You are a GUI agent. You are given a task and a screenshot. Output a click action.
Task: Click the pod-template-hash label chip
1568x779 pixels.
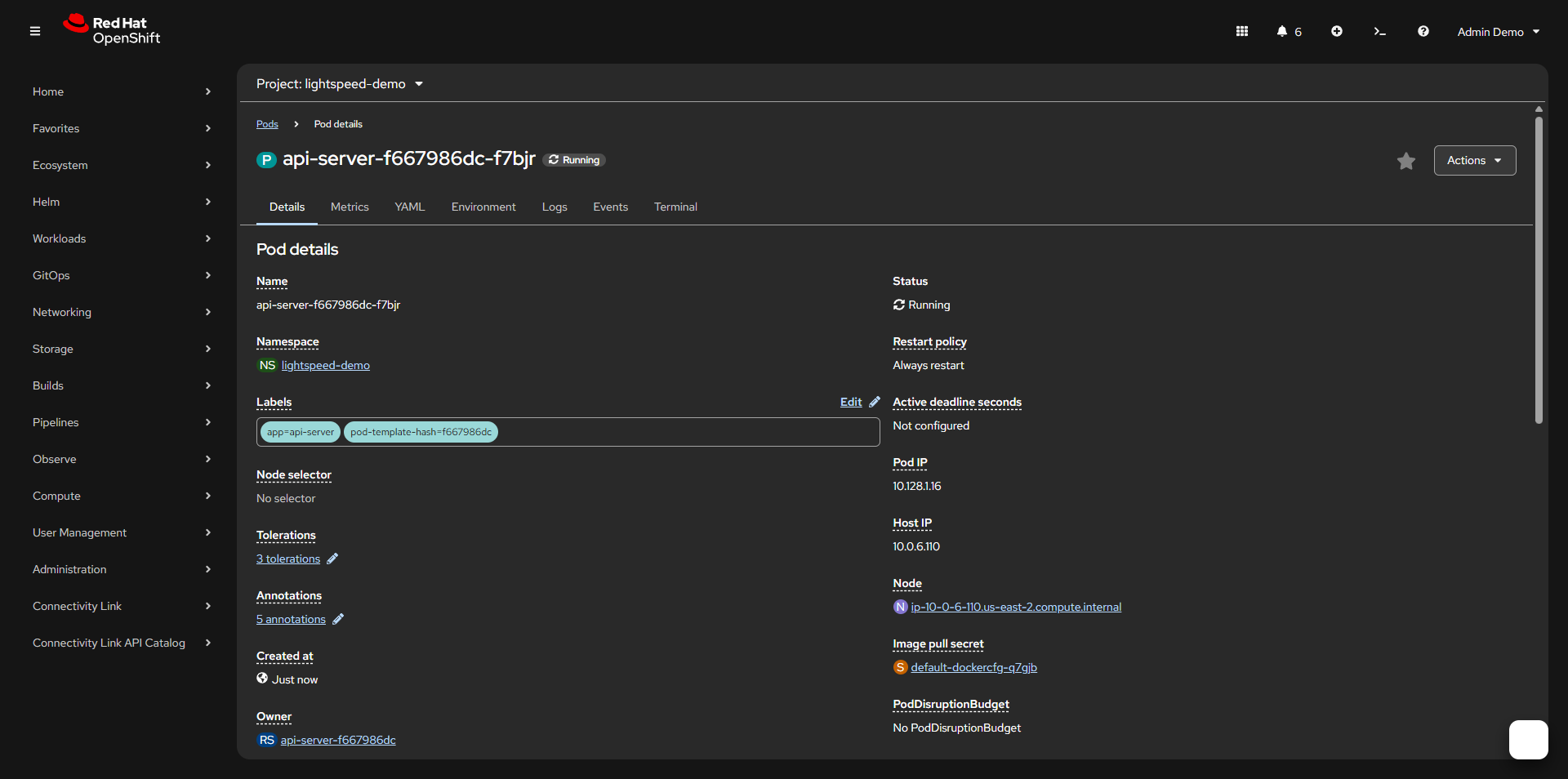(421, 432)
